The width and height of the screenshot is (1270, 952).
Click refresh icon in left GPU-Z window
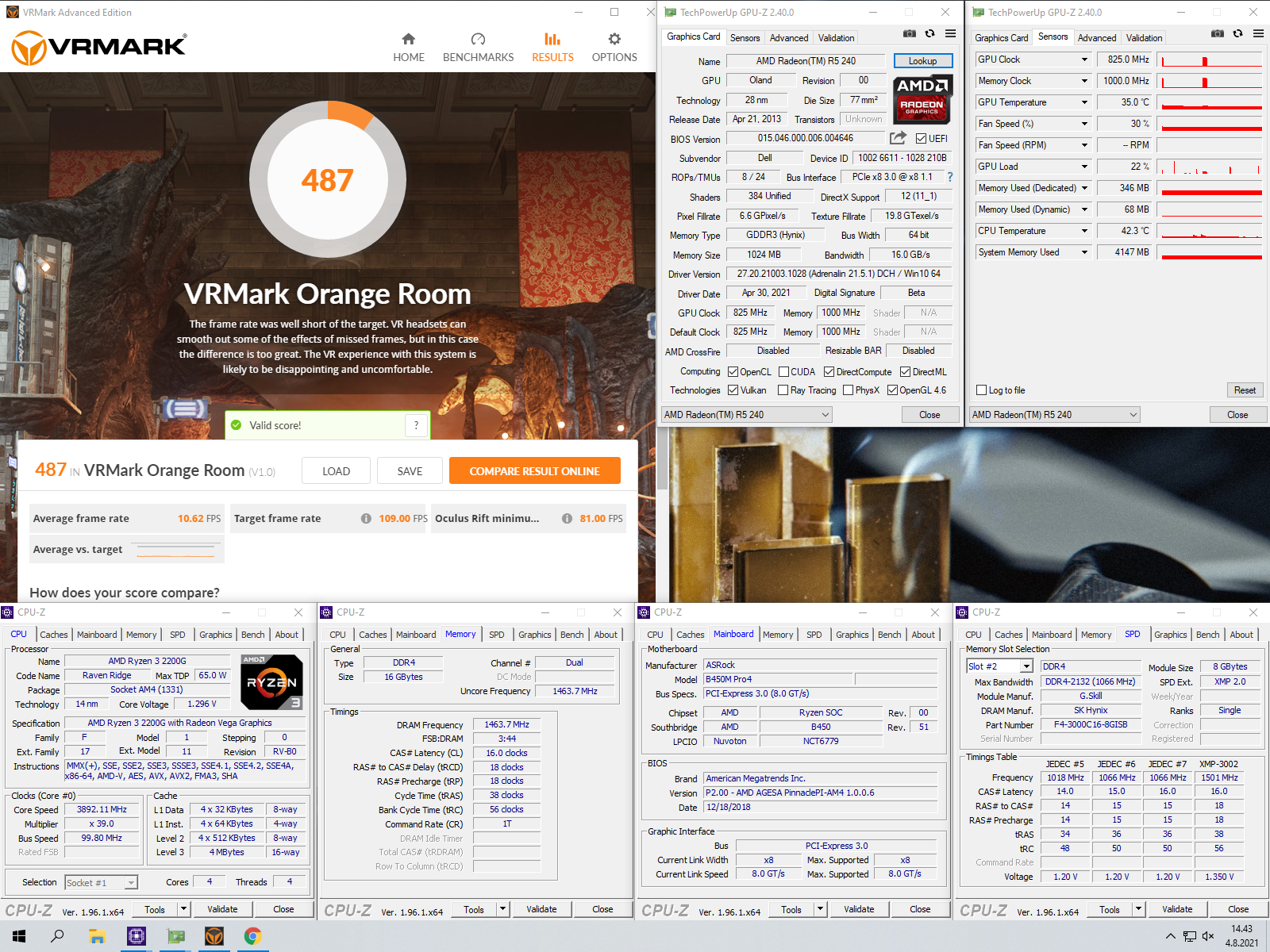pyautogui.click(x=930, y=34)
